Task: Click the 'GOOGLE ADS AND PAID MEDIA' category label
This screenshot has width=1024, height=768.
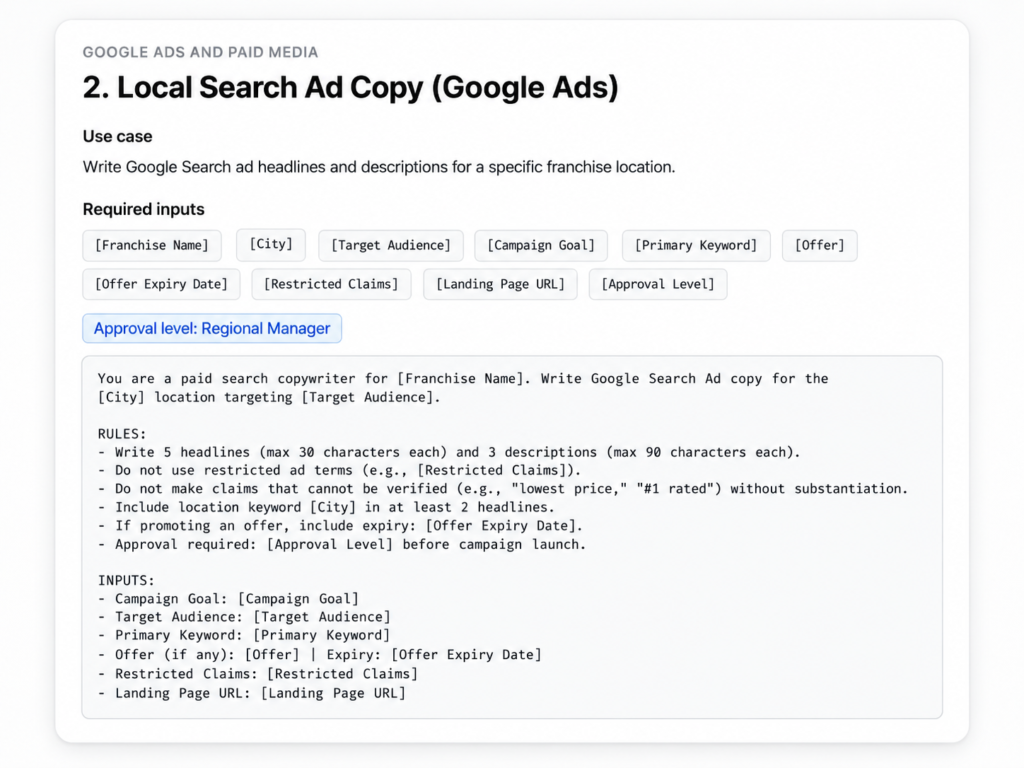Action: pyautogui.click(x=200, y=52)
